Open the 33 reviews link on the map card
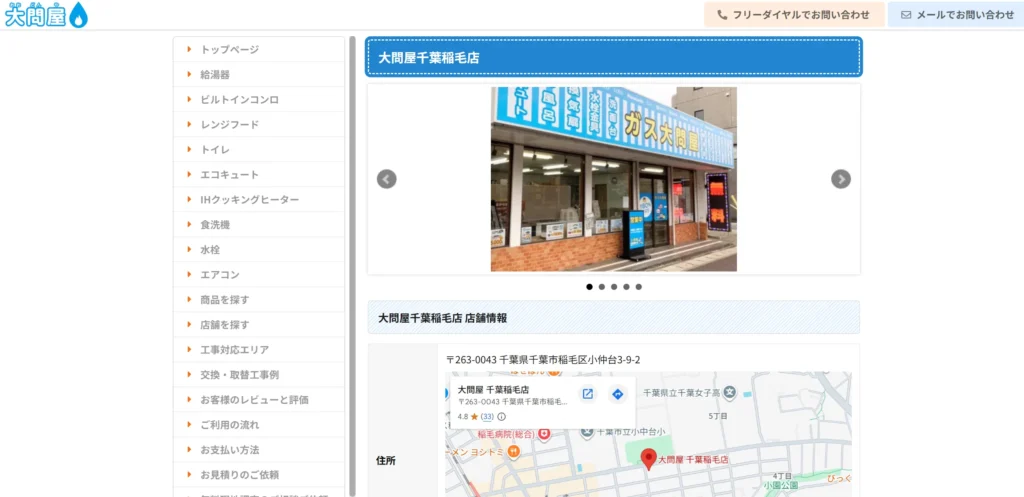 487,417
